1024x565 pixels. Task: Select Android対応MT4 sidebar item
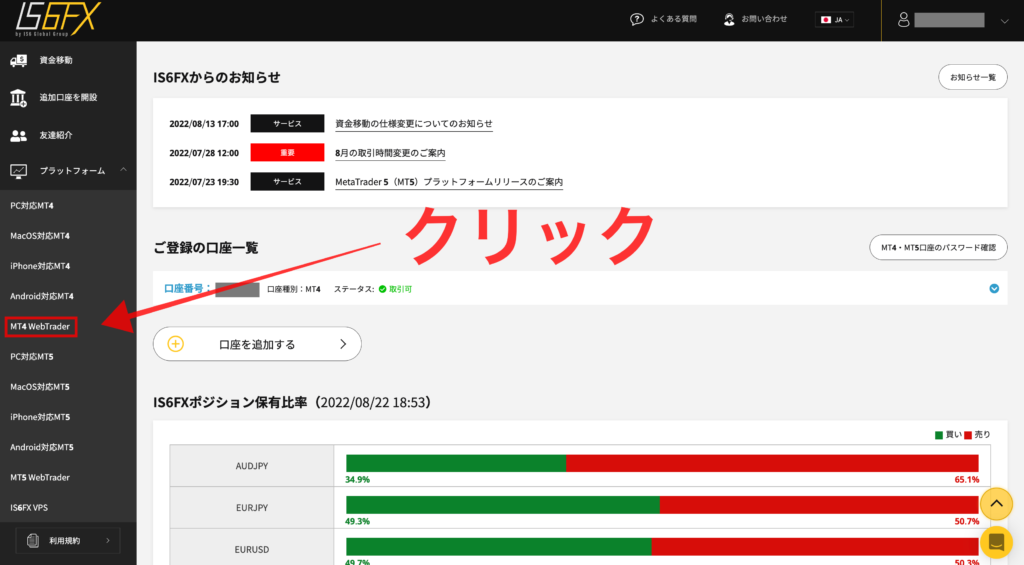42,297
